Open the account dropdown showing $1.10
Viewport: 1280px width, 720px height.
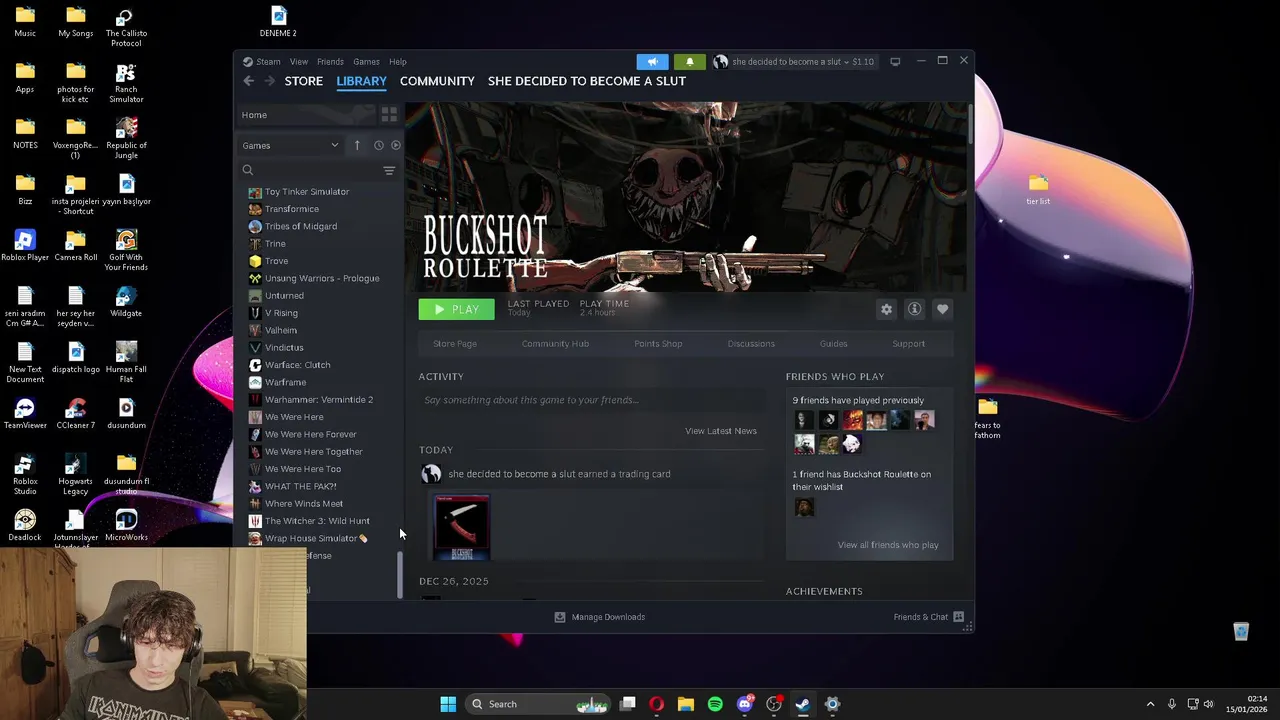coord(794,61)
